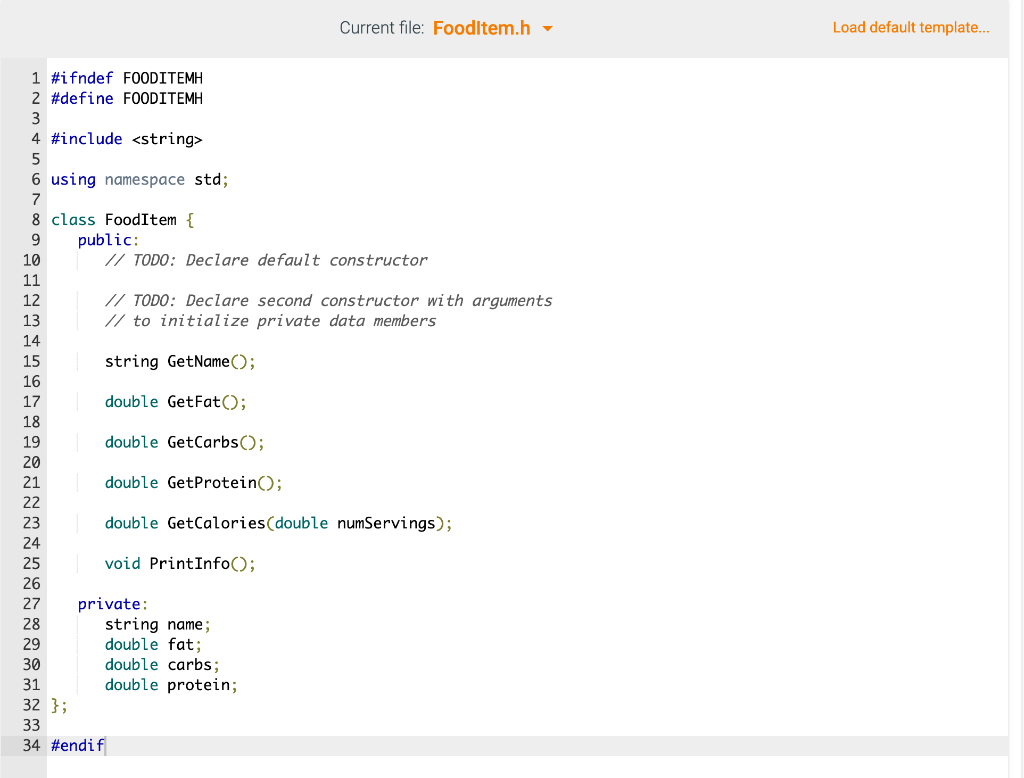Click the dropdown arrow next to FoodItem.h

(x=547, y=29)
